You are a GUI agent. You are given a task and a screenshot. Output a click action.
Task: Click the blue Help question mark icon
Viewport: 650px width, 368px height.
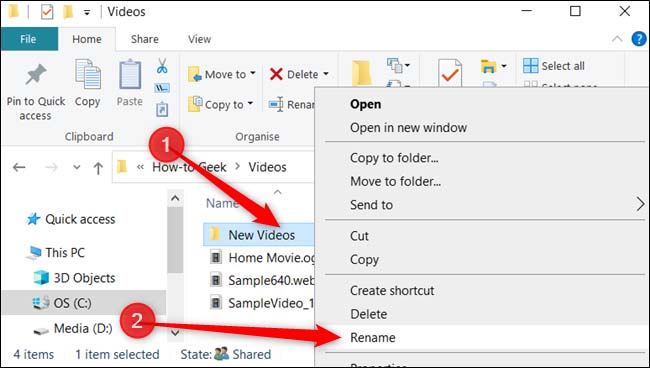[639, 39]
